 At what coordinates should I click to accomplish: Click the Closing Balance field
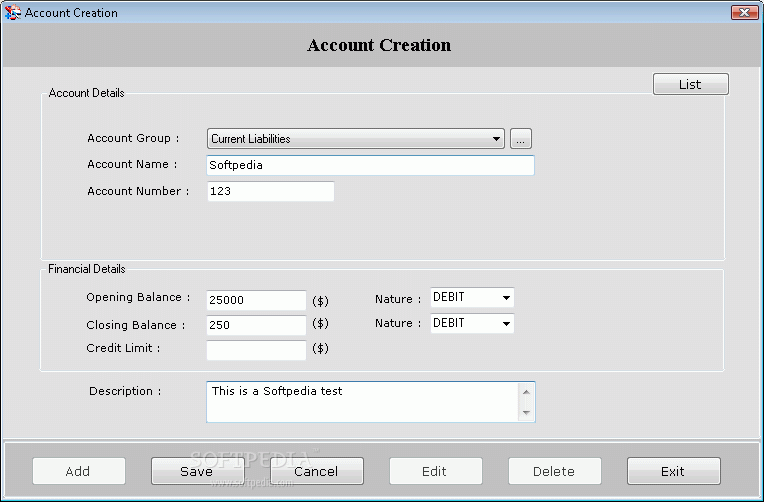click(256, 325)
